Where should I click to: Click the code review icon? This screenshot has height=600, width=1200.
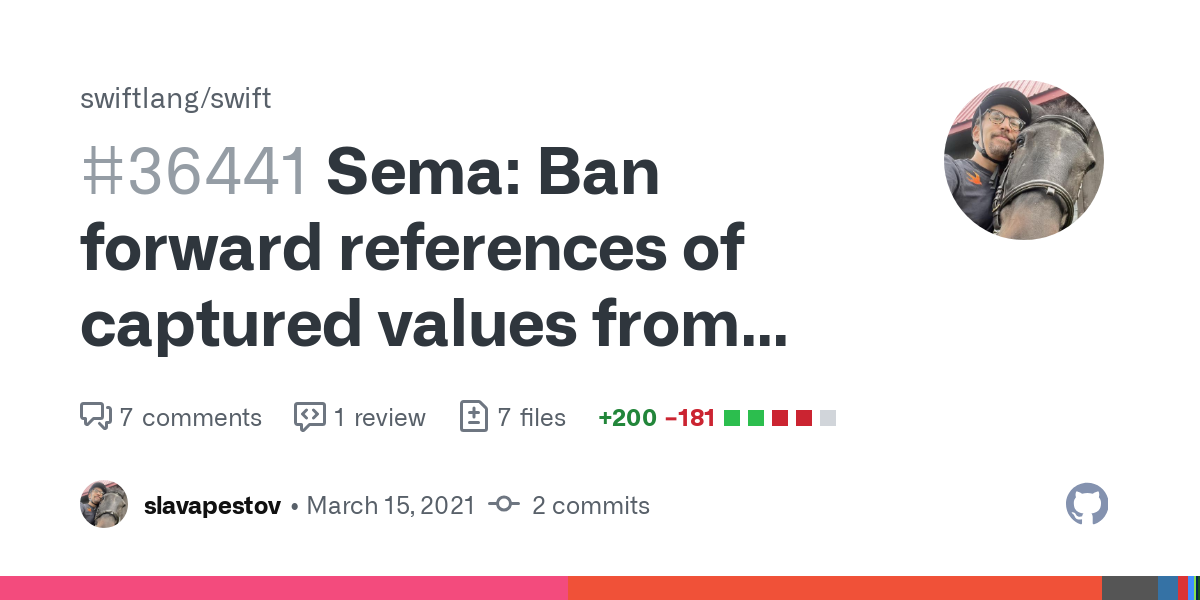pos(310,417)
